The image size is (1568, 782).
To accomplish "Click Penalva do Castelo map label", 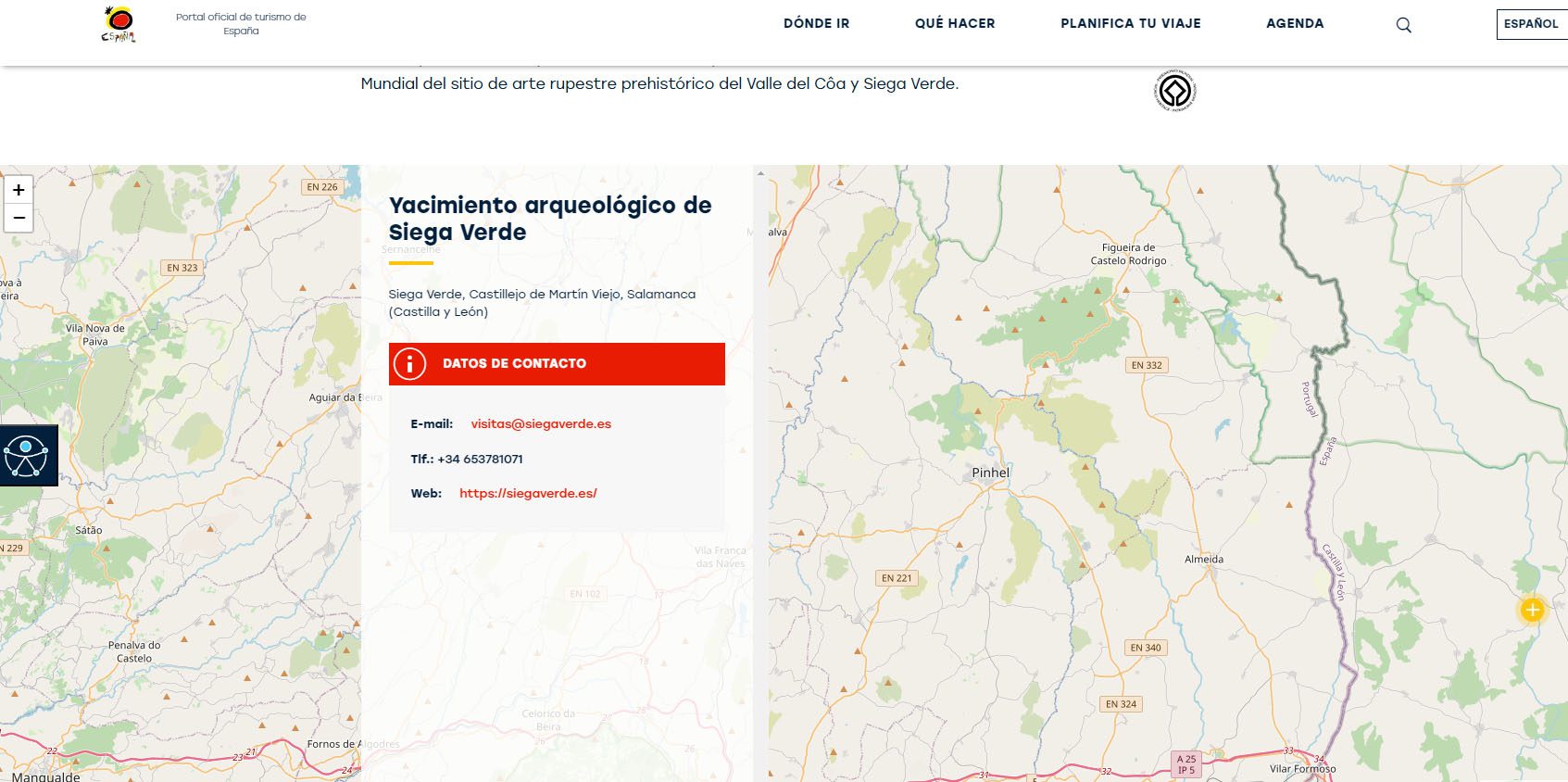I will (134, 651).
